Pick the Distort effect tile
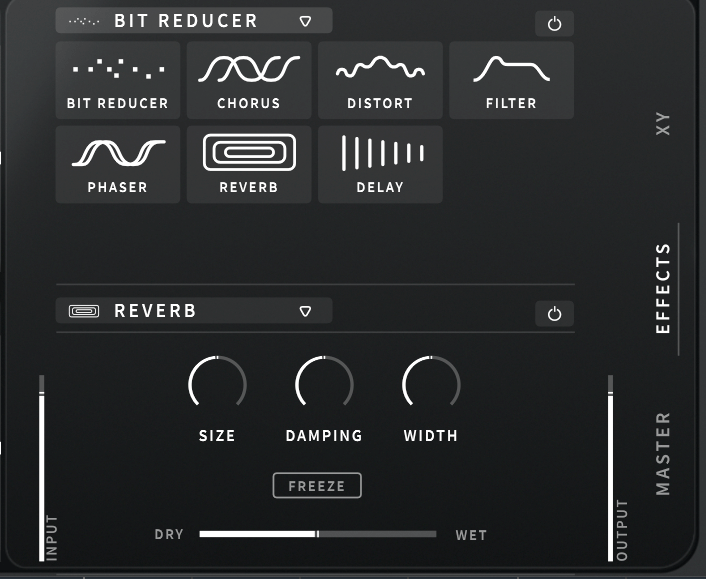The width and height of the screenshot is (706, 579). (x=380, y=79)
